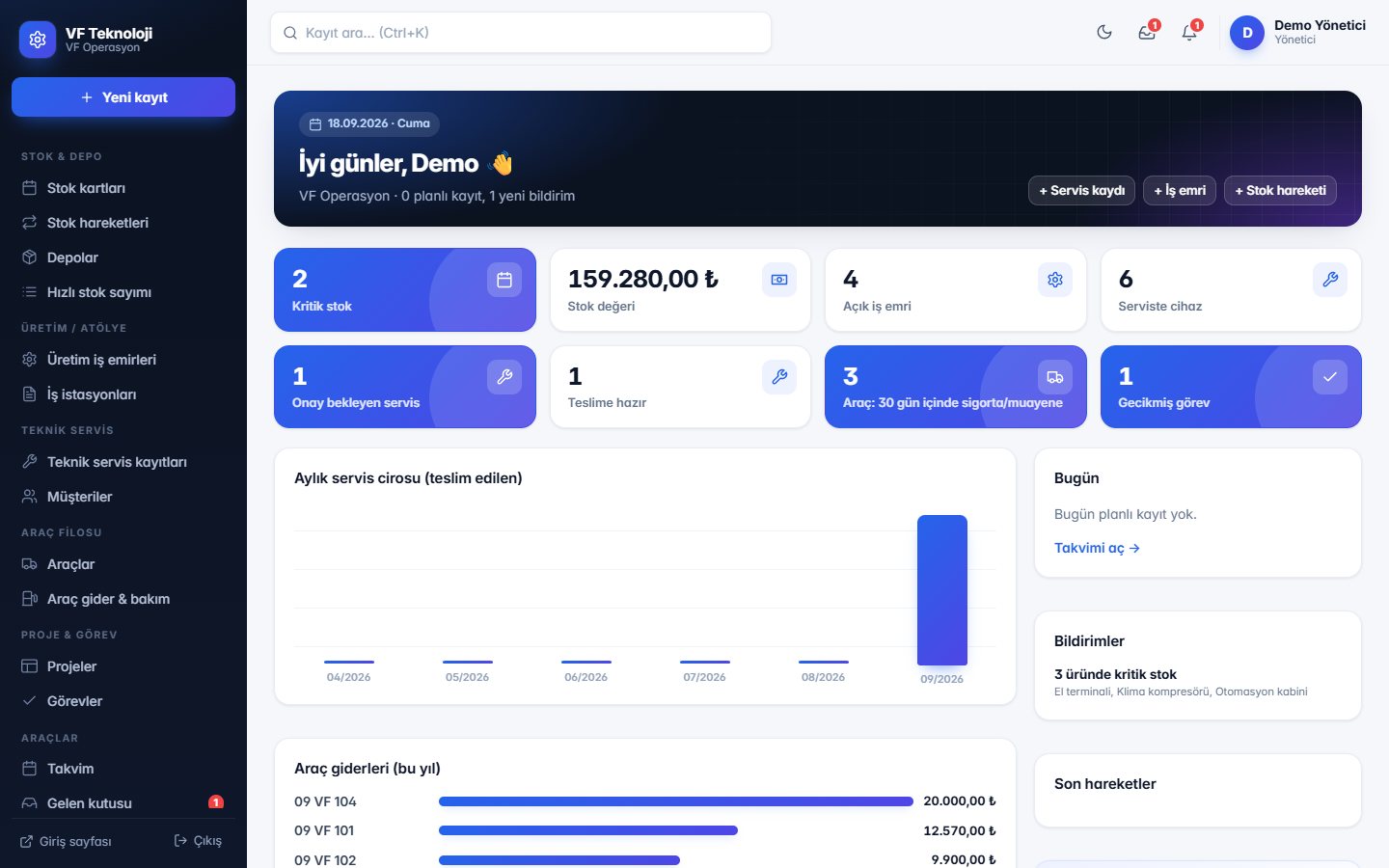Click the box icon beside Depolar

[x=30, y=258]
